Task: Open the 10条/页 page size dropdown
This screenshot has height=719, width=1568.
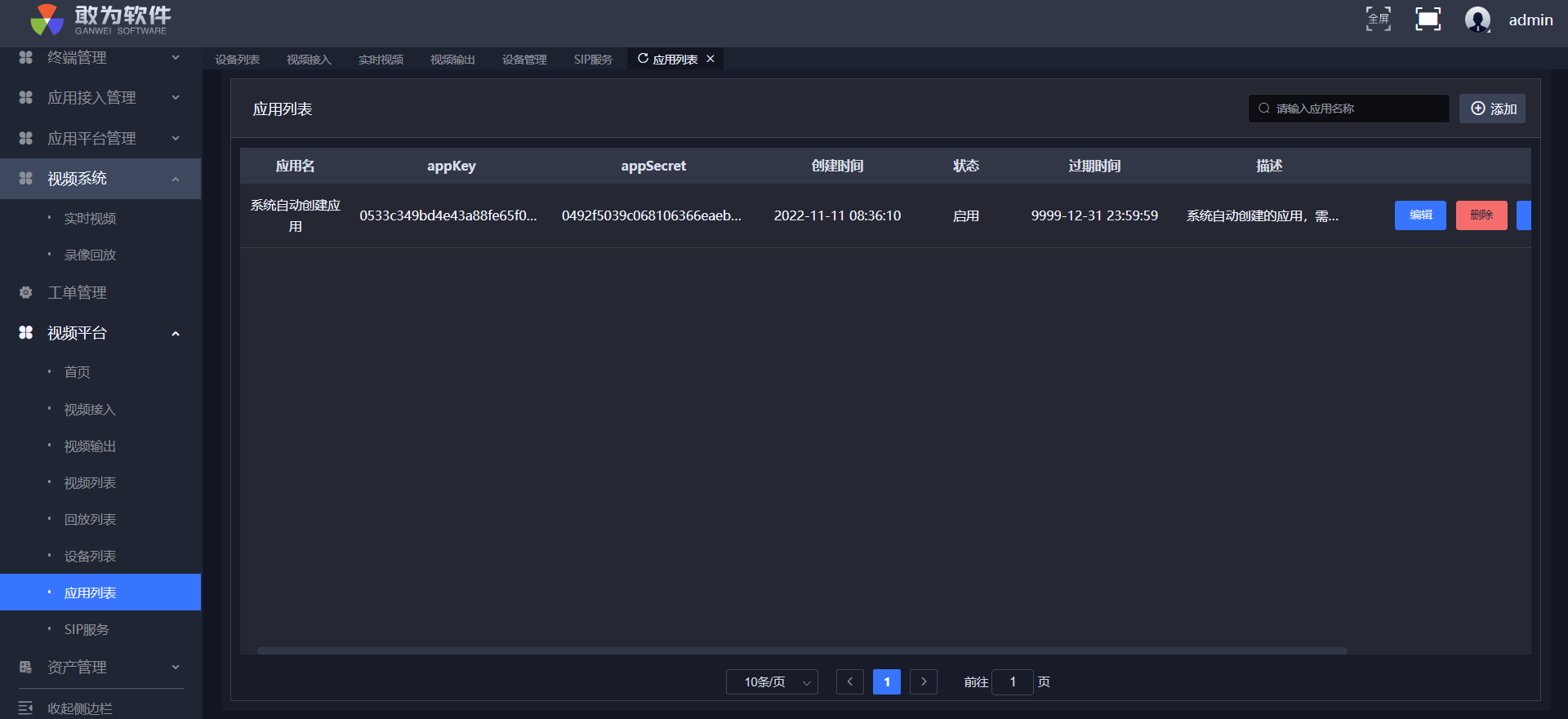Action: pos(772,681)
